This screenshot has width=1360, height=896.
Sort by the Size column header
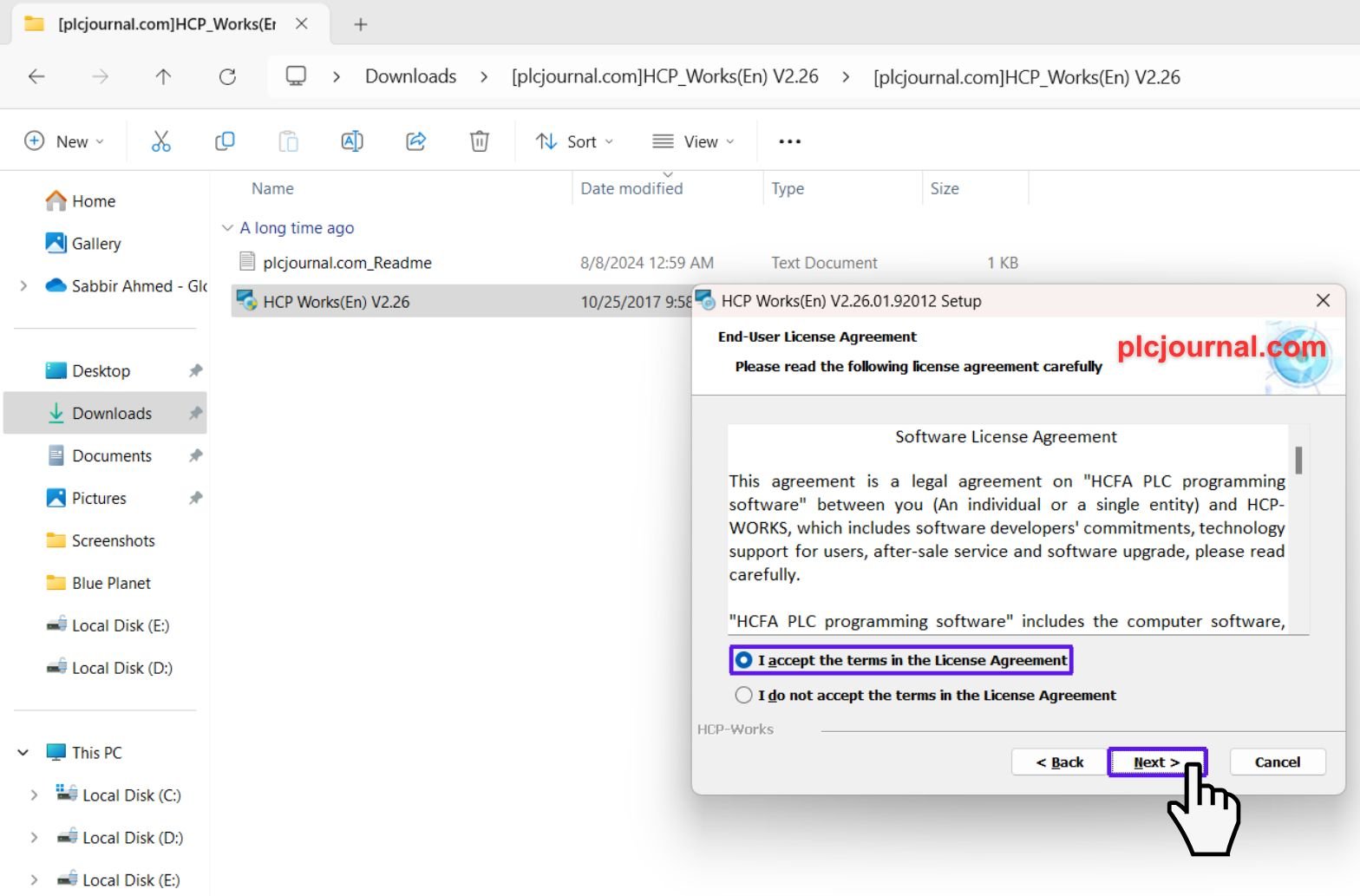[x=945, y=188]
